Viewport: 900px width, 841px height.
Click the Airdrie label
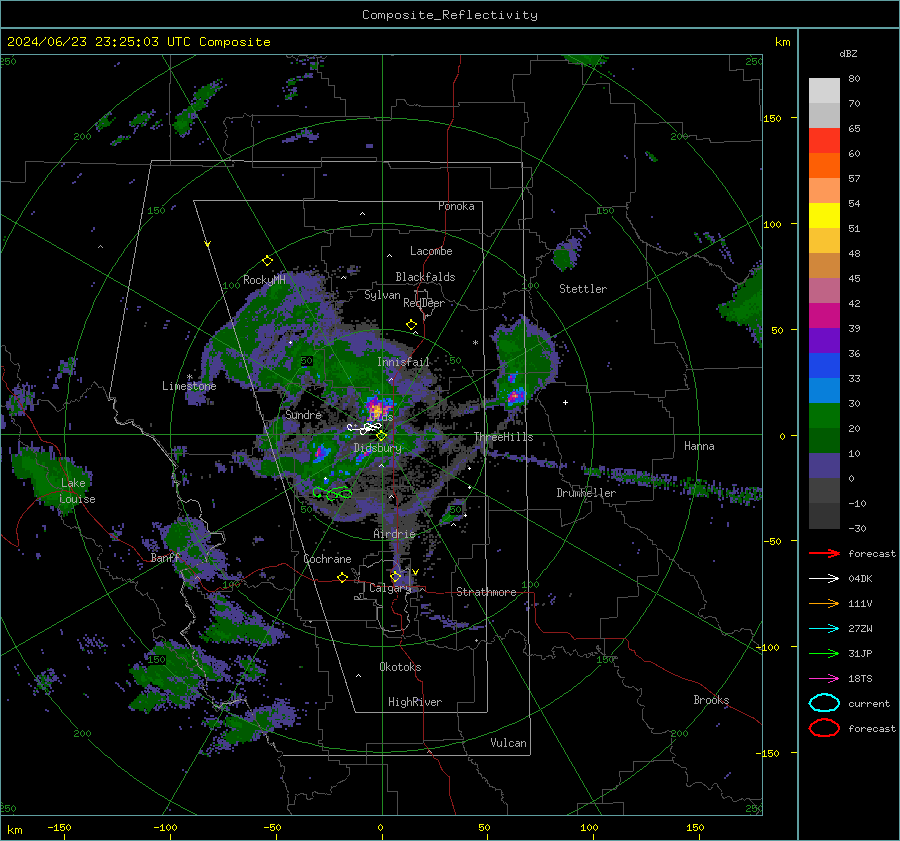click(394, 534)
